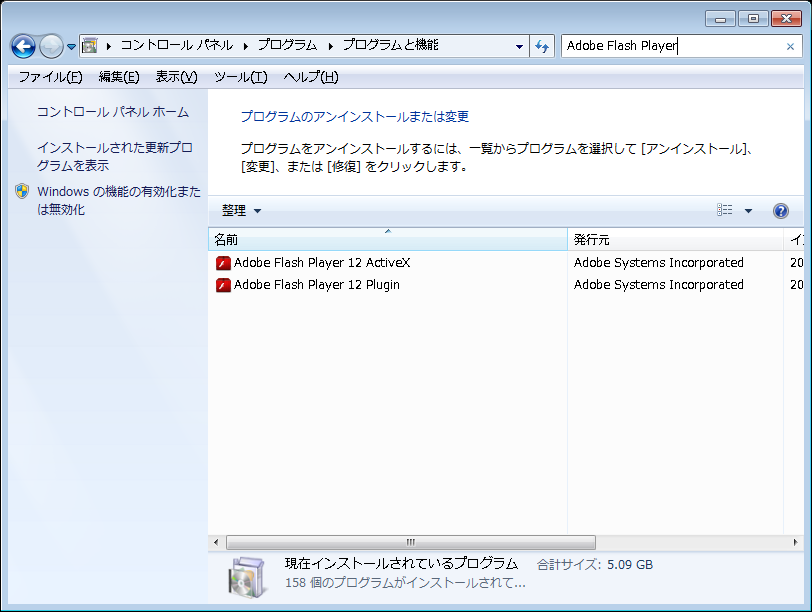The image size is (812, 612).
Task: Click the 合計サイズ: 5.09 GB text
Action: click(x=595, y=565)
